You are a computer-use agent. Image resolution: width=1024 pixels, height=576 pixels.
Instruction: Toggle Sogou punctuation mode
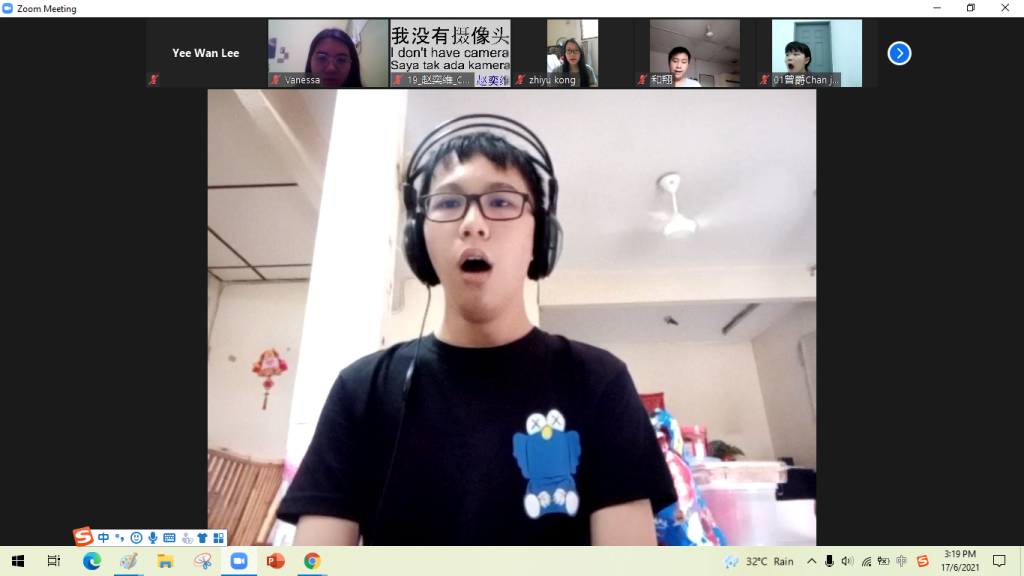(119, 538)
